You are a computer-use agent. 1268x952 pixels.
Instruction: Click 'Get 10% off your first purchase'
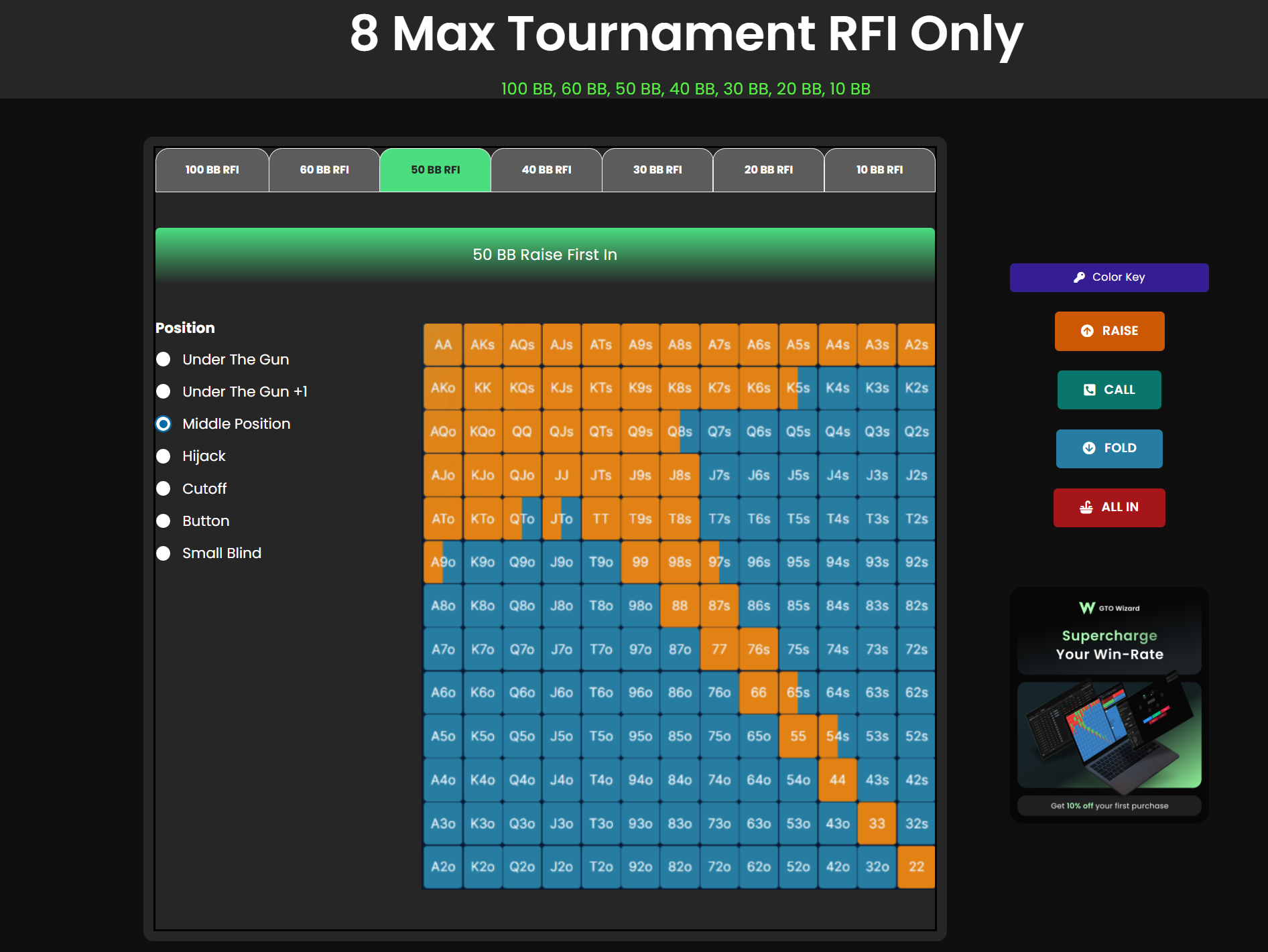(1109, 806)
